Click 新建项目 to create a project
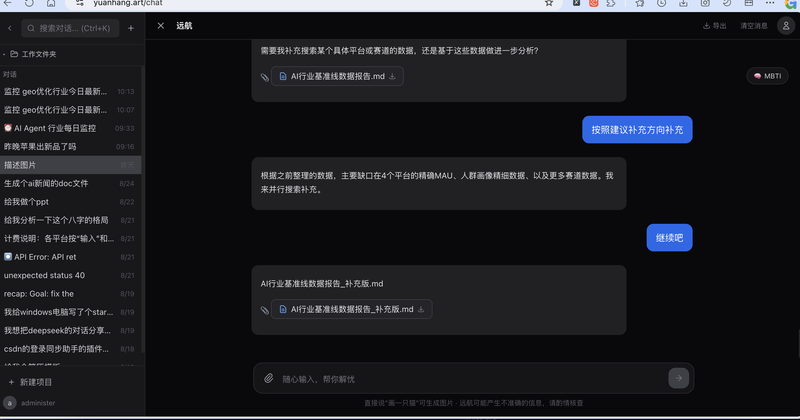This screenshot has height=420, width=800. pos(31,382)
